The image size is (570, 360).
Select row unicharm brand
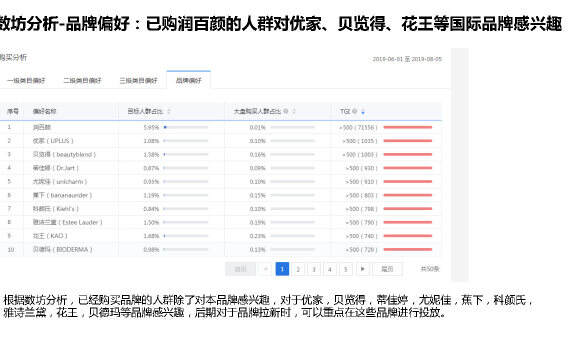click(x=220, y=181)
